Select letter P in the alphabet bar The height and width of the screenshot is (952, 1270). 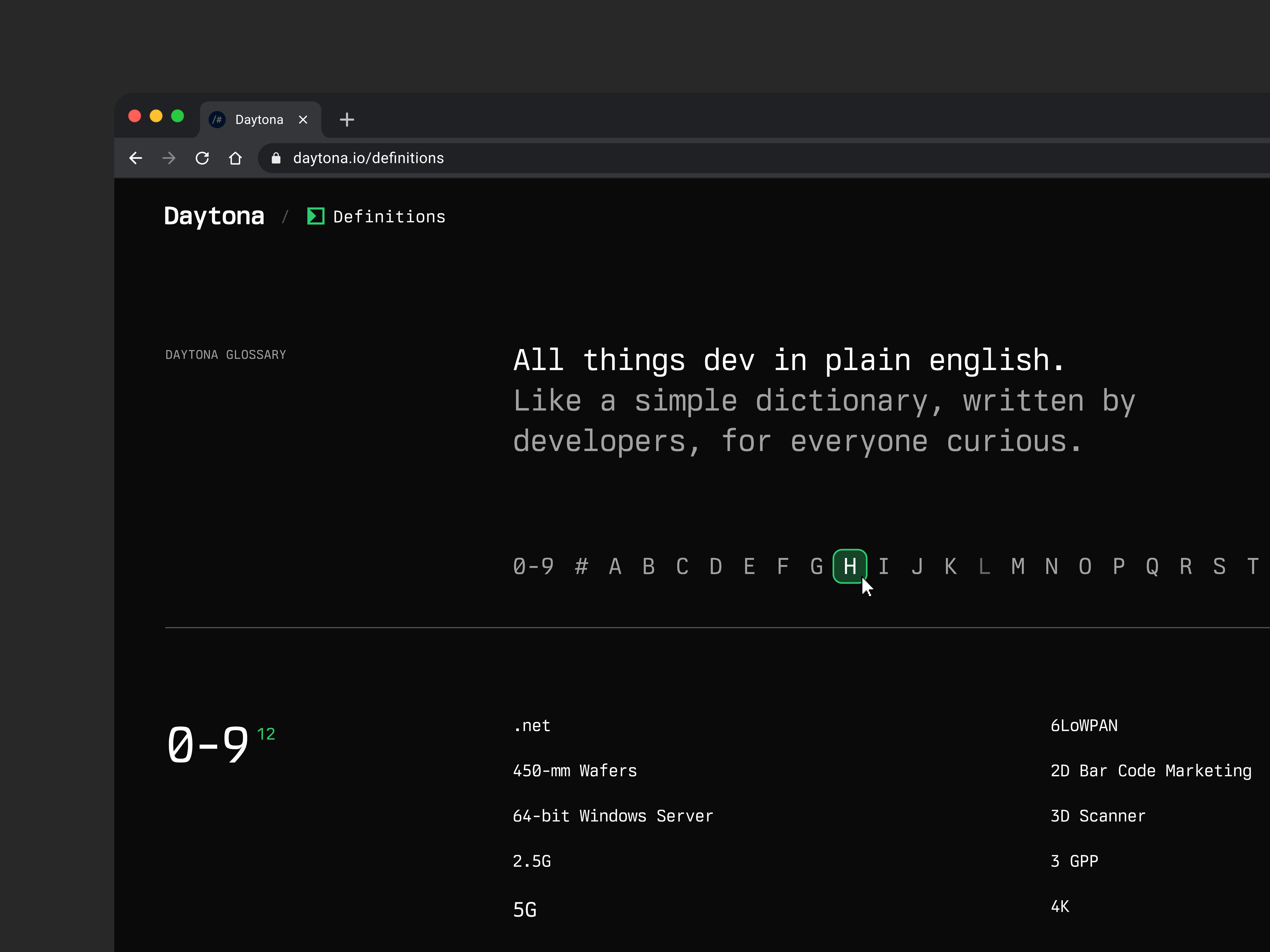pos(1119,566)
